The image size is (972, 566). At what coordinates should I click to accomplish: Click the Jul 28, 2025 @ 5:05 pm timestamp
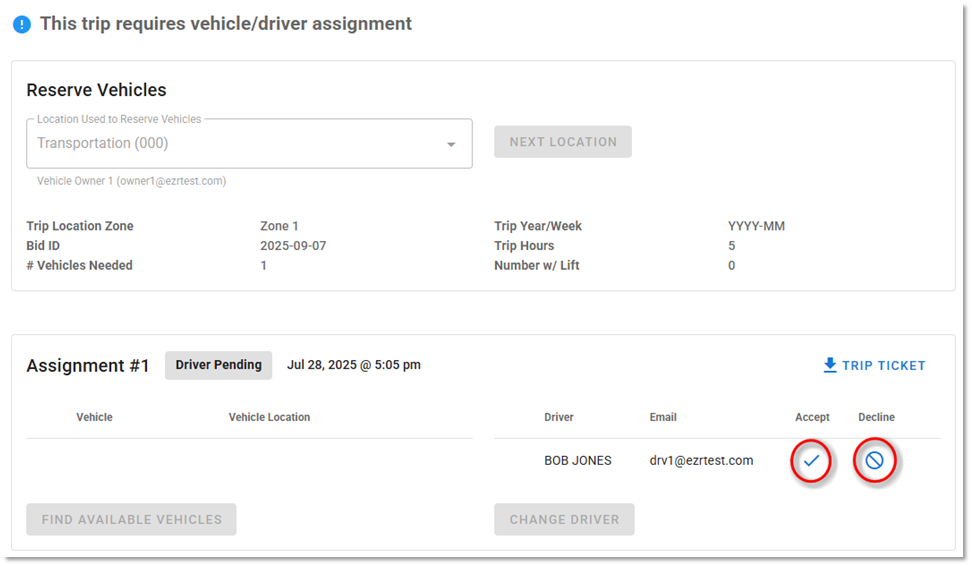click(x=353, y=365)
